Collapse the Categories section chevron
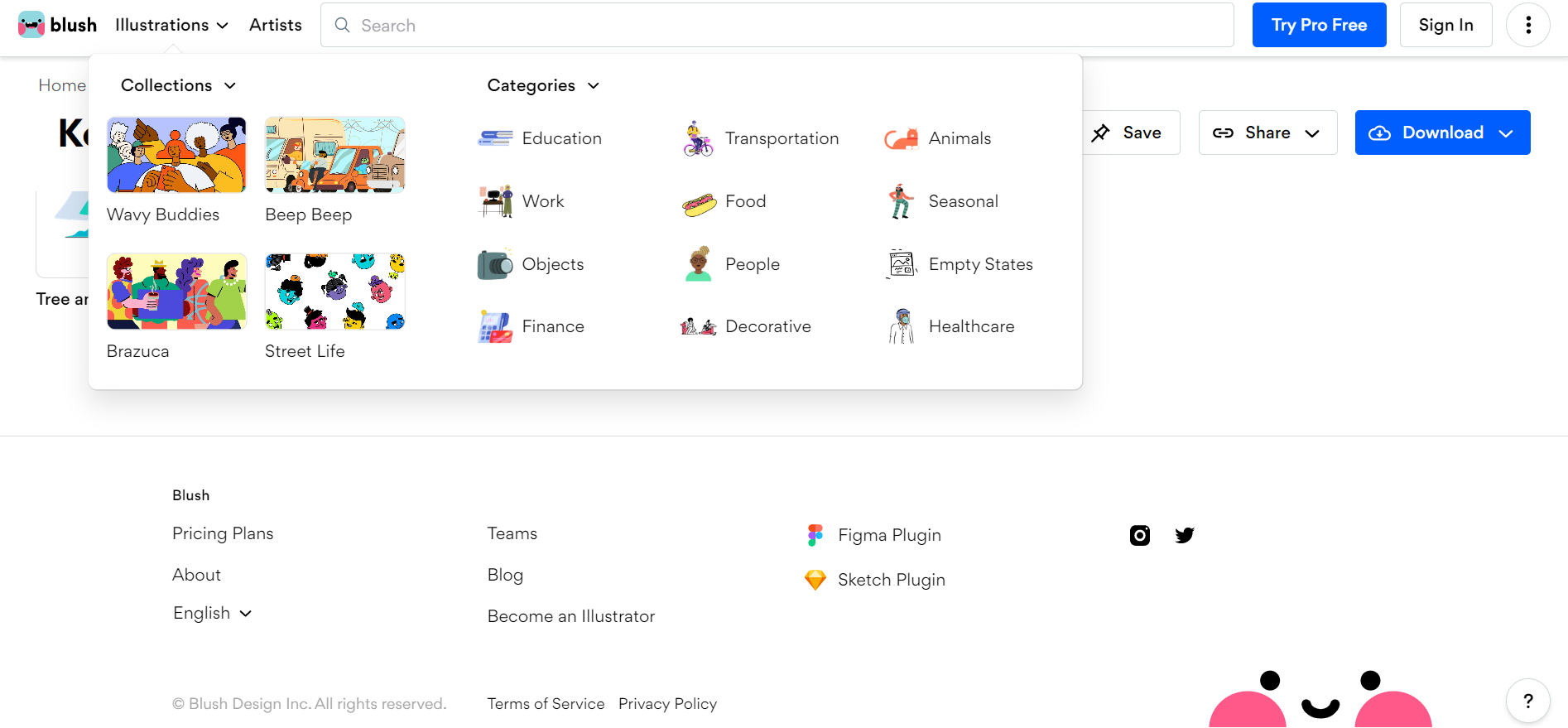The width and height of the screenshot is (1568, 728). [594, 86]
